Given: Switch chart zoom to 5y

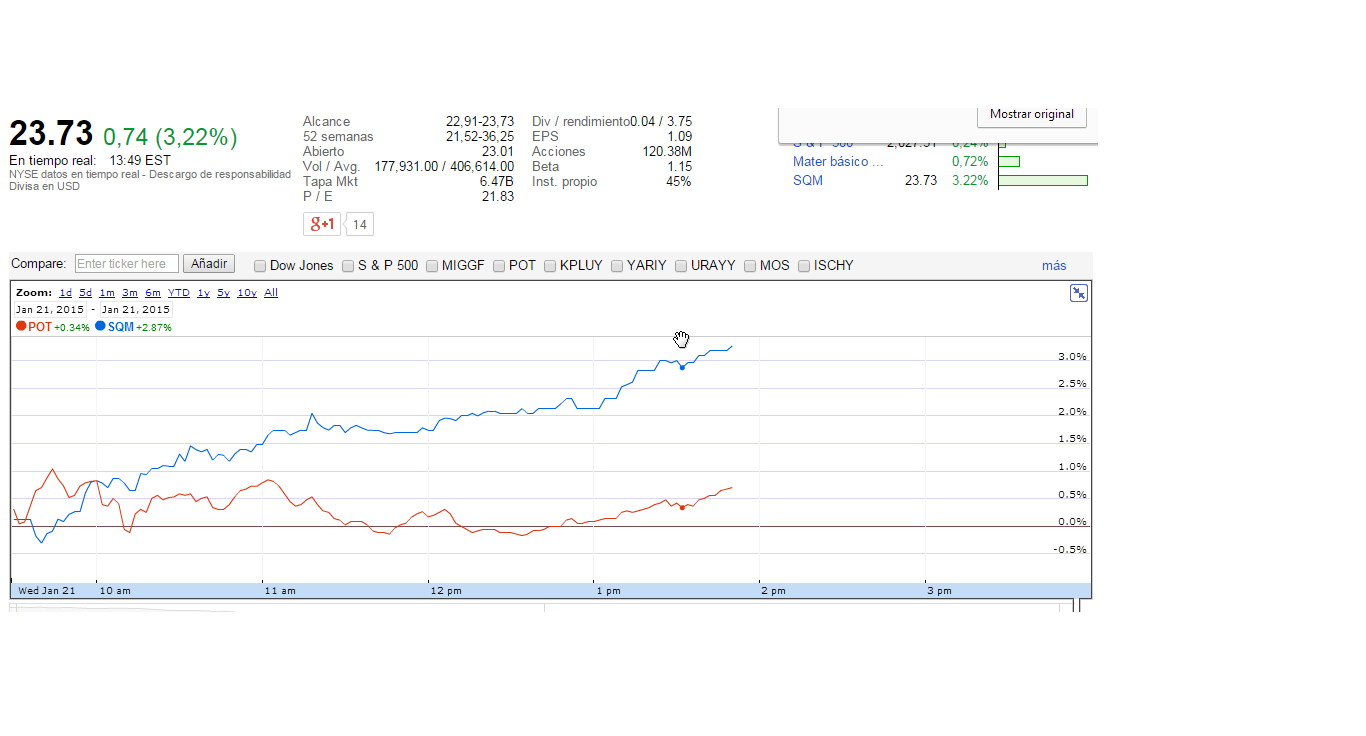Looking at the screenshot, I should coord(223,293).
